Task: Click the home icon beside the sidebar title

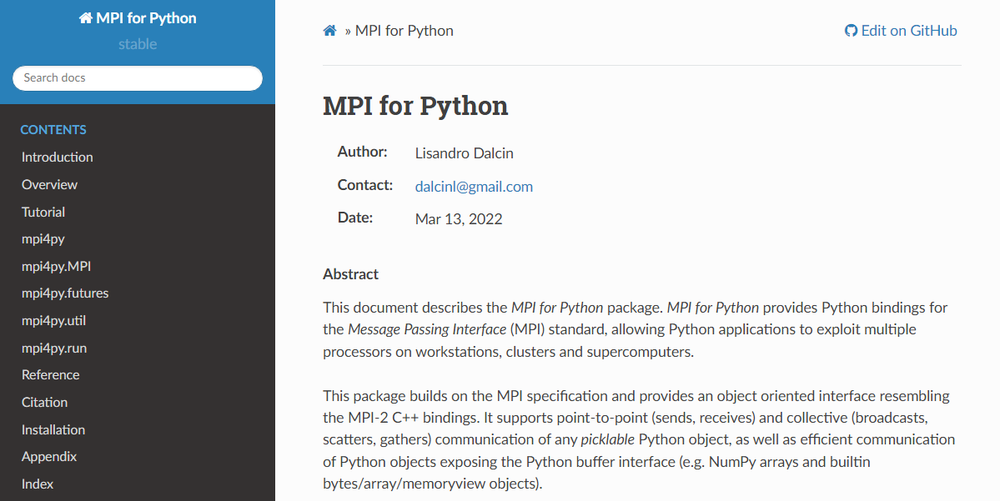Action: coord(85,18)
